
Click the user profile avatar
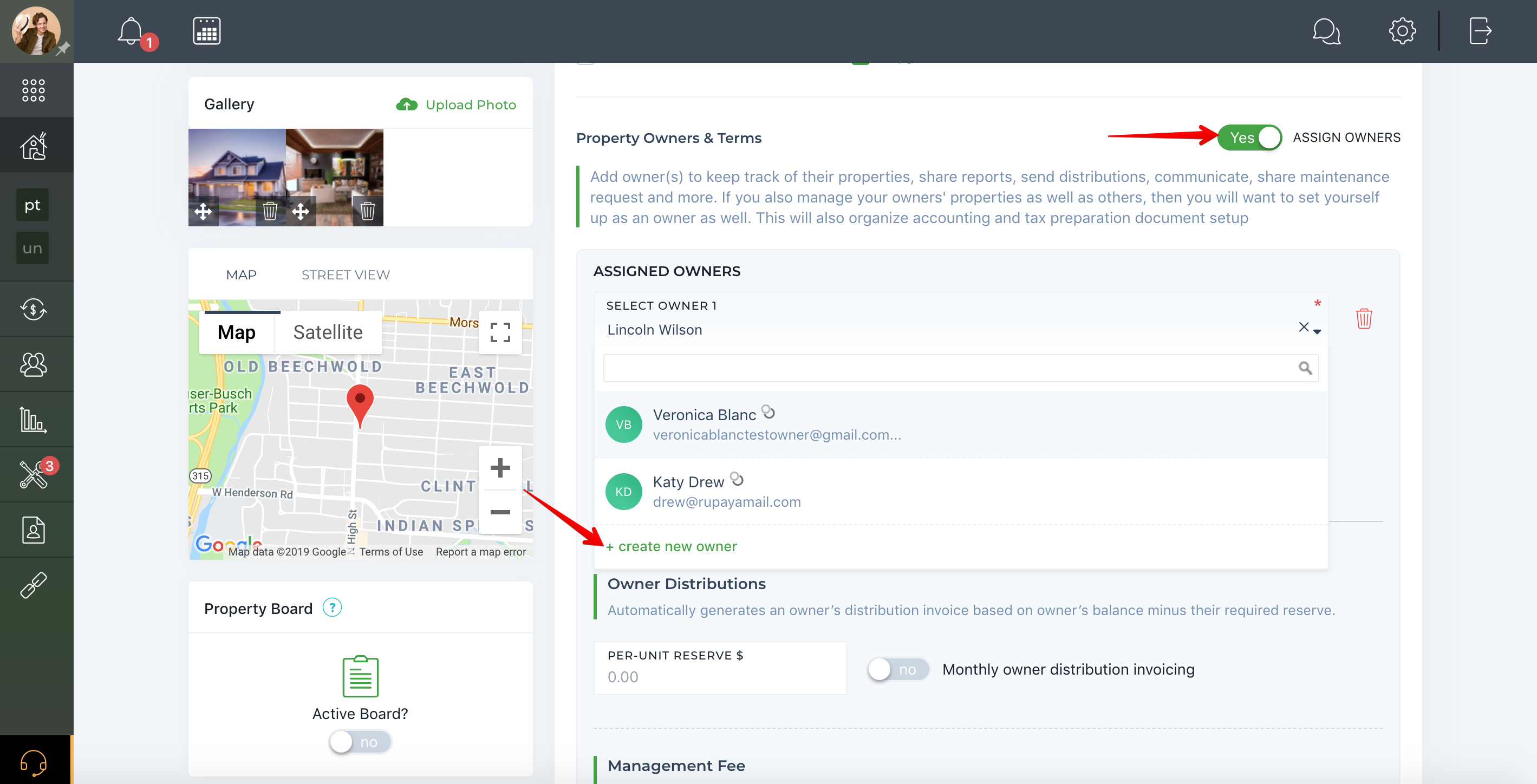pos(36,31)
